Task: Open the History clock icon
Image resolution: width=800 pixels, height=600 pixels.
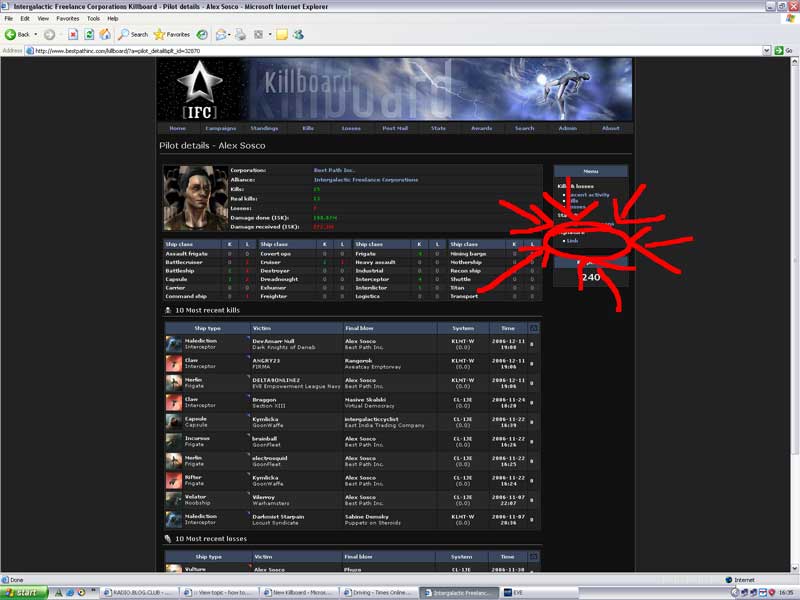Action: [x=202, y=35]
